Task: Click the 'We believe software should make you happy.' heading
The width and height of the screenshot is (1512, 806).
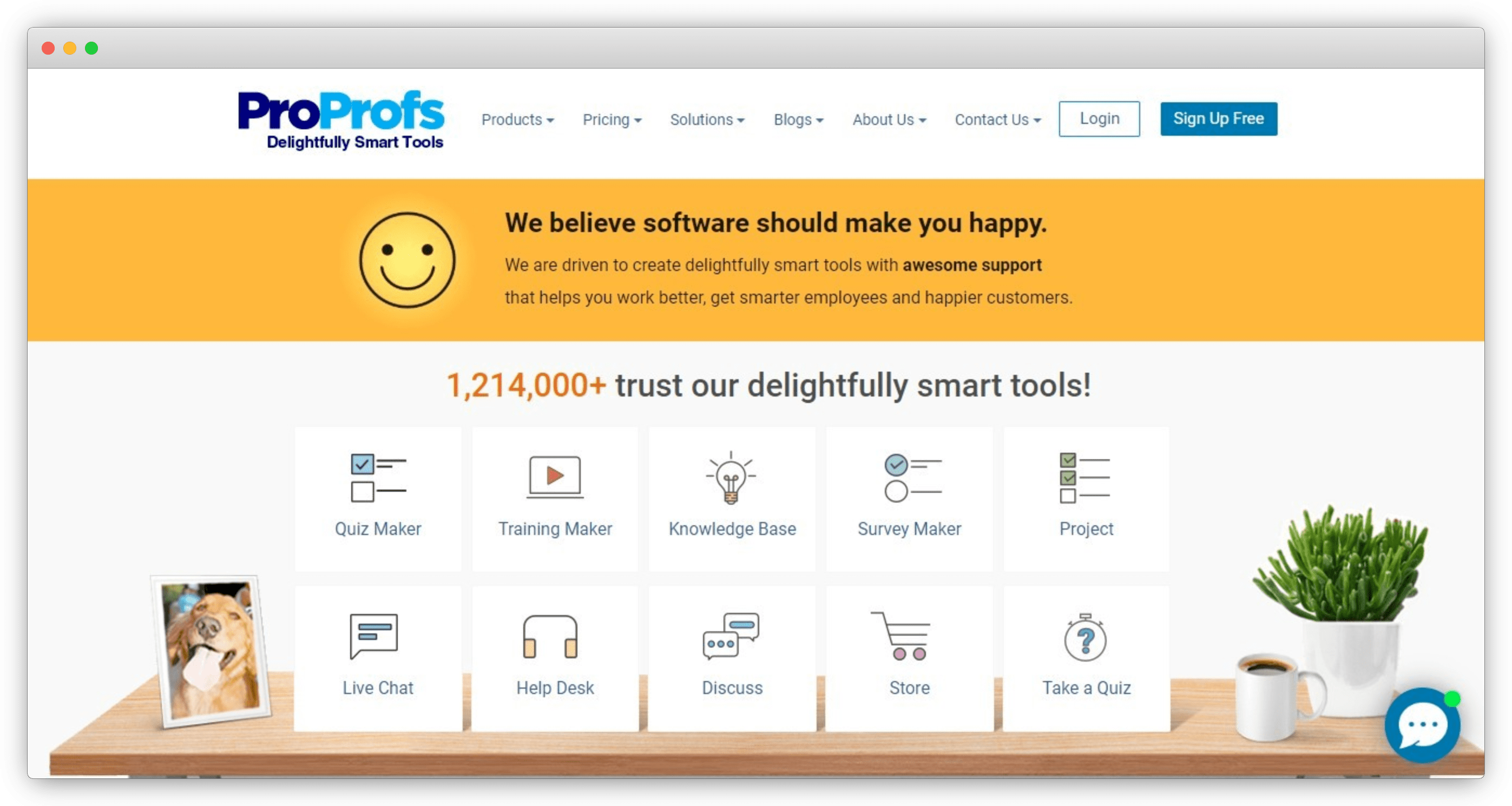Action: (775, 223)
